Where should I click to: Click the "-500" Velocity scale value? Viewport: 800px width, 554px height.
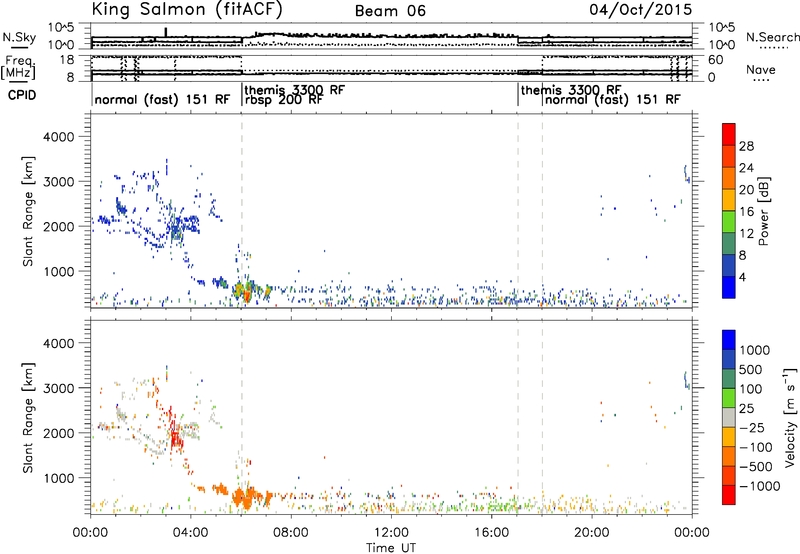(x=756, y=467)
